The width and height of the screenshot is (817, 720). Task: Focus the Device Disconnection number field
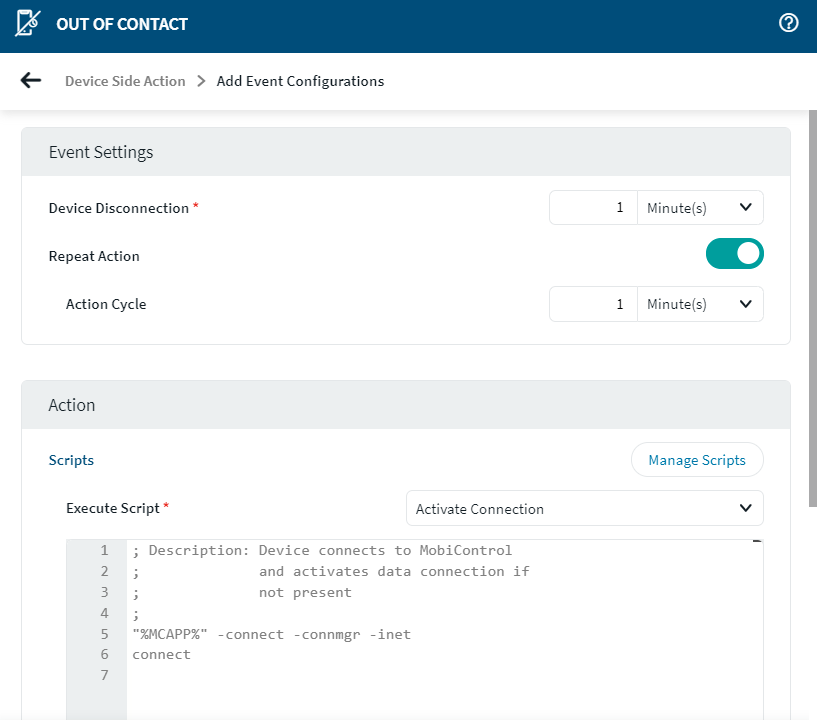click(x=593, y=208)
